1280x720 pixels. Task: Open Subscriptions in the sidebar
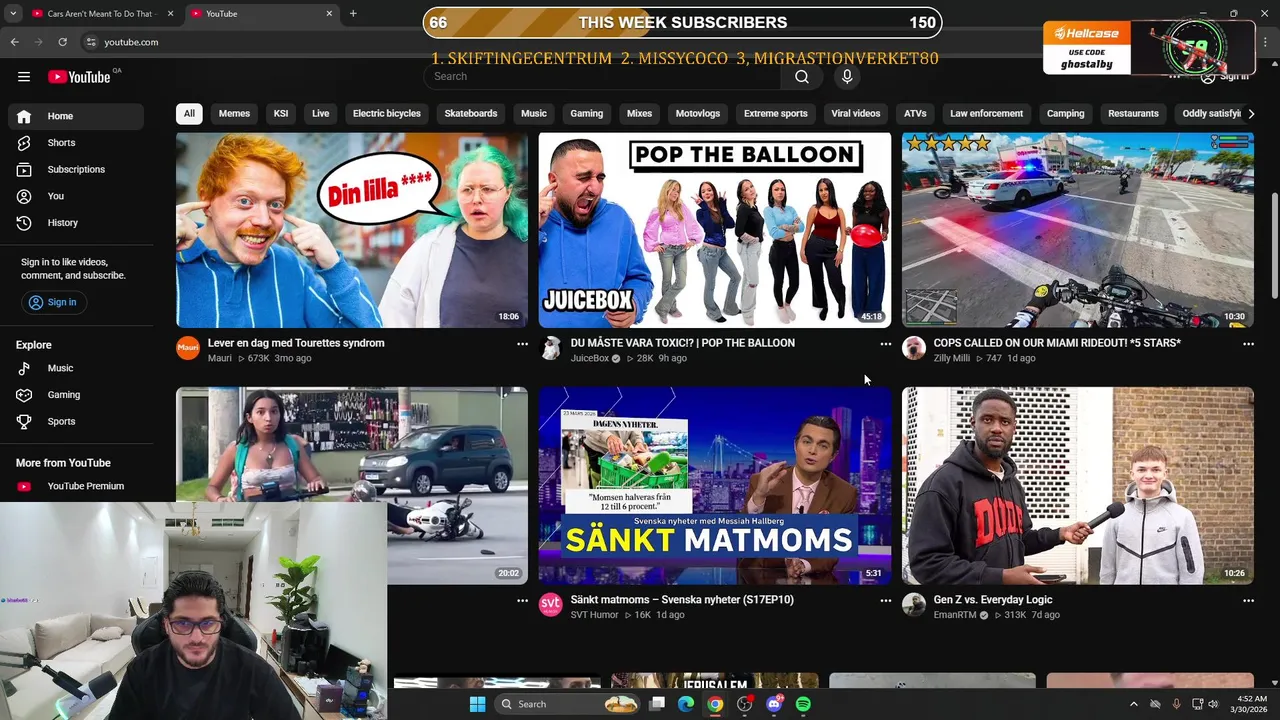(76, 169)
